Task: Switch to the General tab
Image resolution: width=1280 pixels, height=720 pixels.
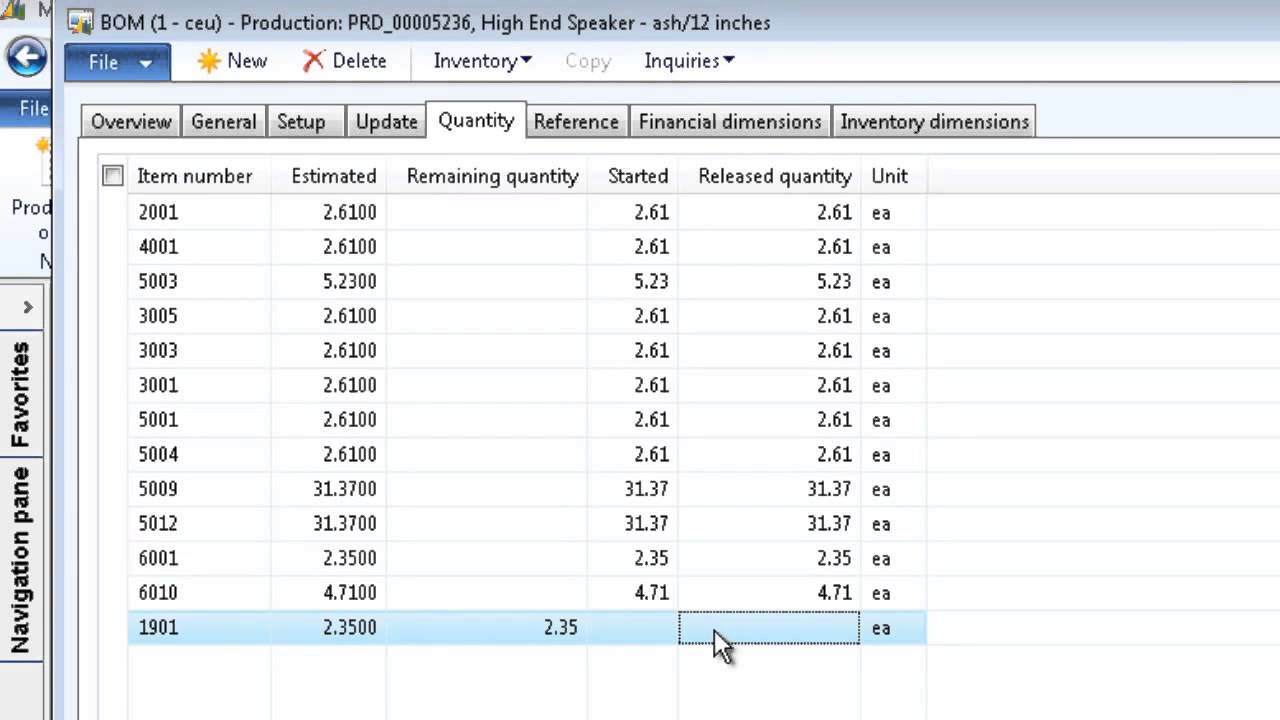Action: (x=224, y=121)
